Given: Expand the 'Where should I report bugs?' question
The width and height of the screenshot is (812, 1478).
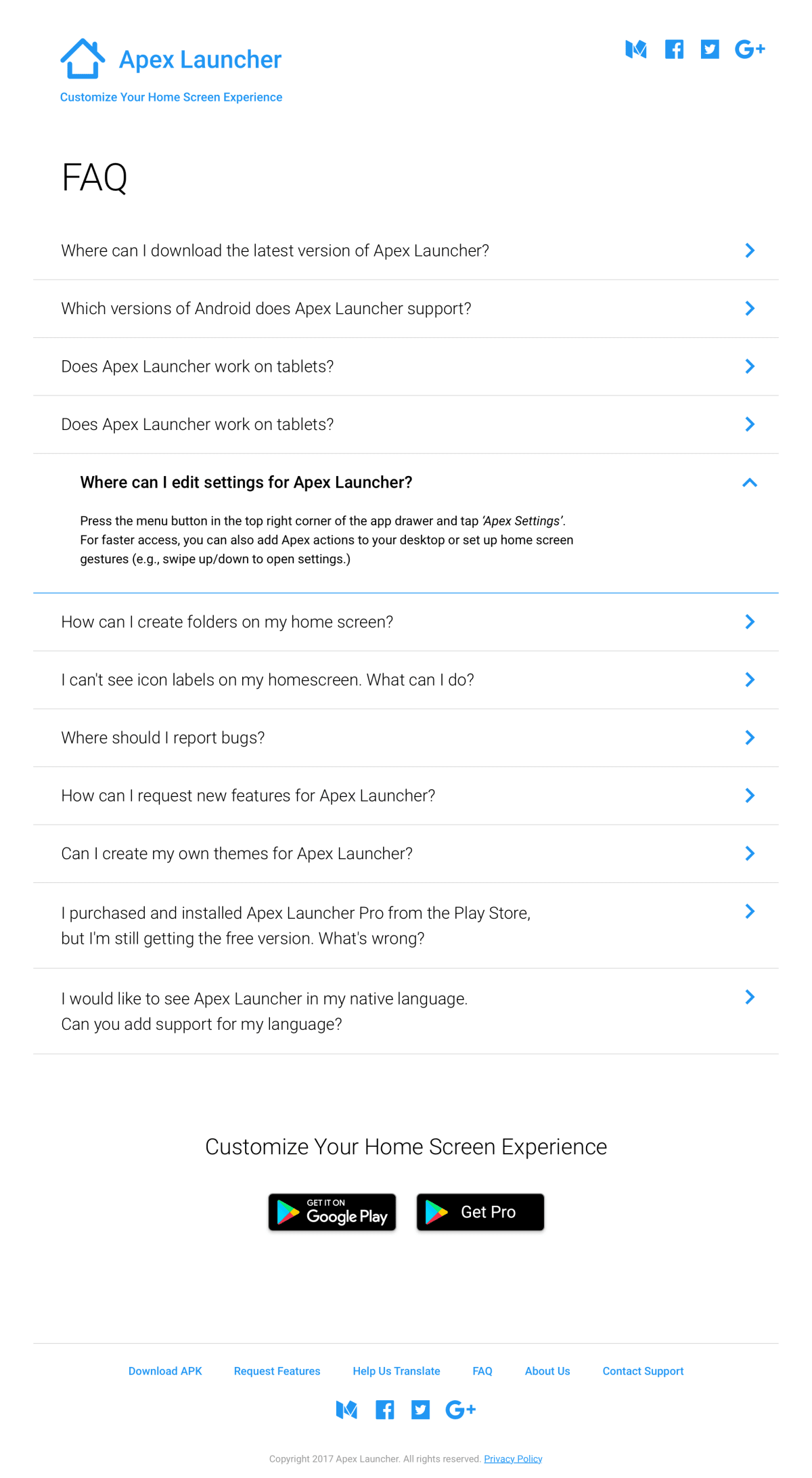Looking at the screenshot, I should click(x=749, y=738).
